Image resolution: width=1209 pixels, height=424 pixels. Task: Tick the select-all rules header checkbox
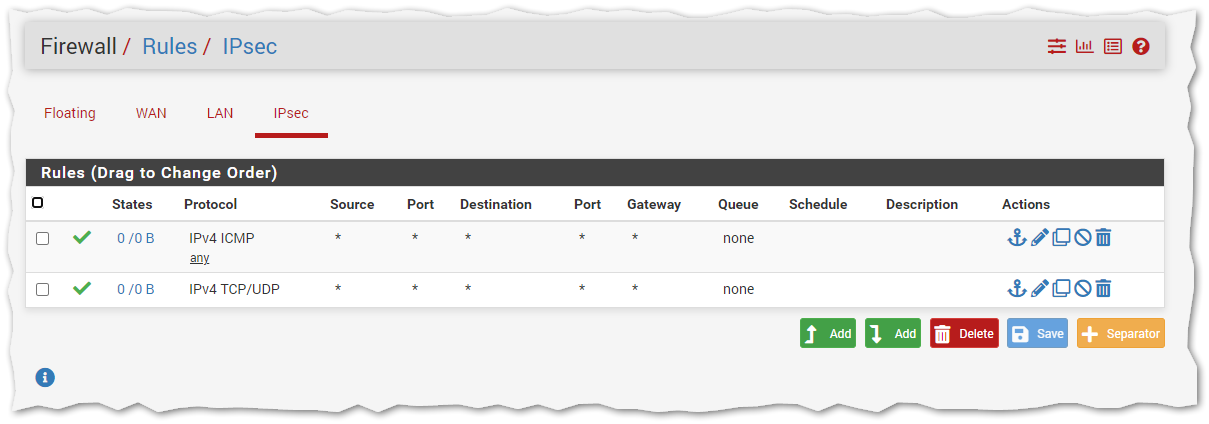click(x=38, y=203)
